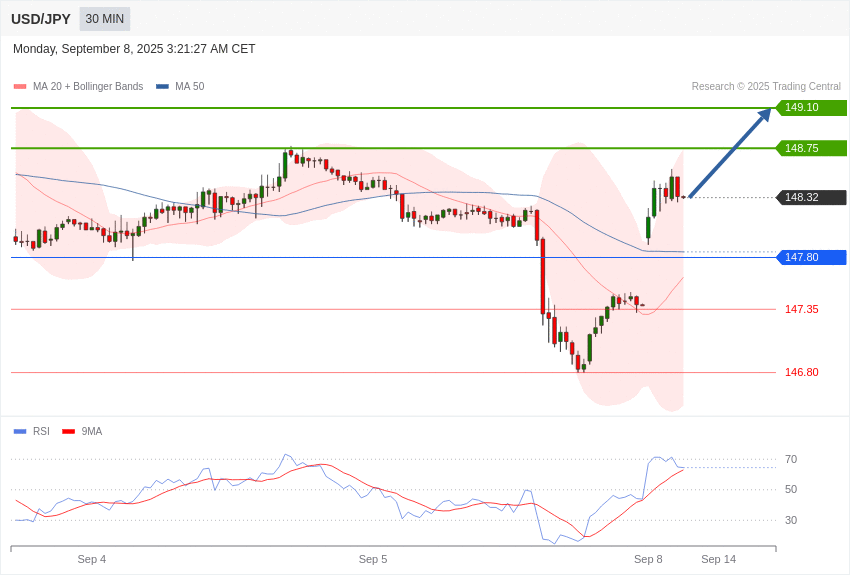This screenshot has height=576, width=850.
Task: Click the pink MA 20 Bollinger legend swatch
Action: pos(20,87)
